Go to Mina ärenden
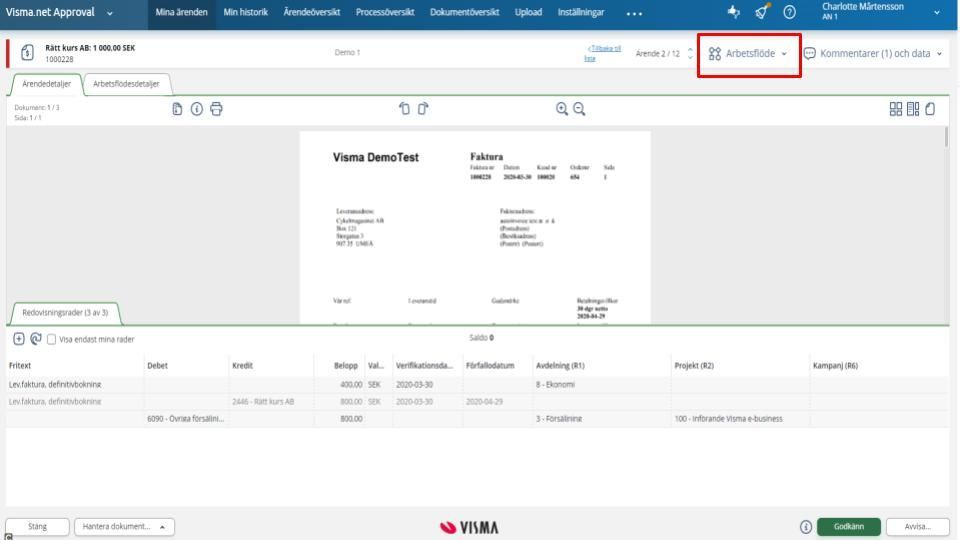The image size is (960, 540). [x=181, y=12]
